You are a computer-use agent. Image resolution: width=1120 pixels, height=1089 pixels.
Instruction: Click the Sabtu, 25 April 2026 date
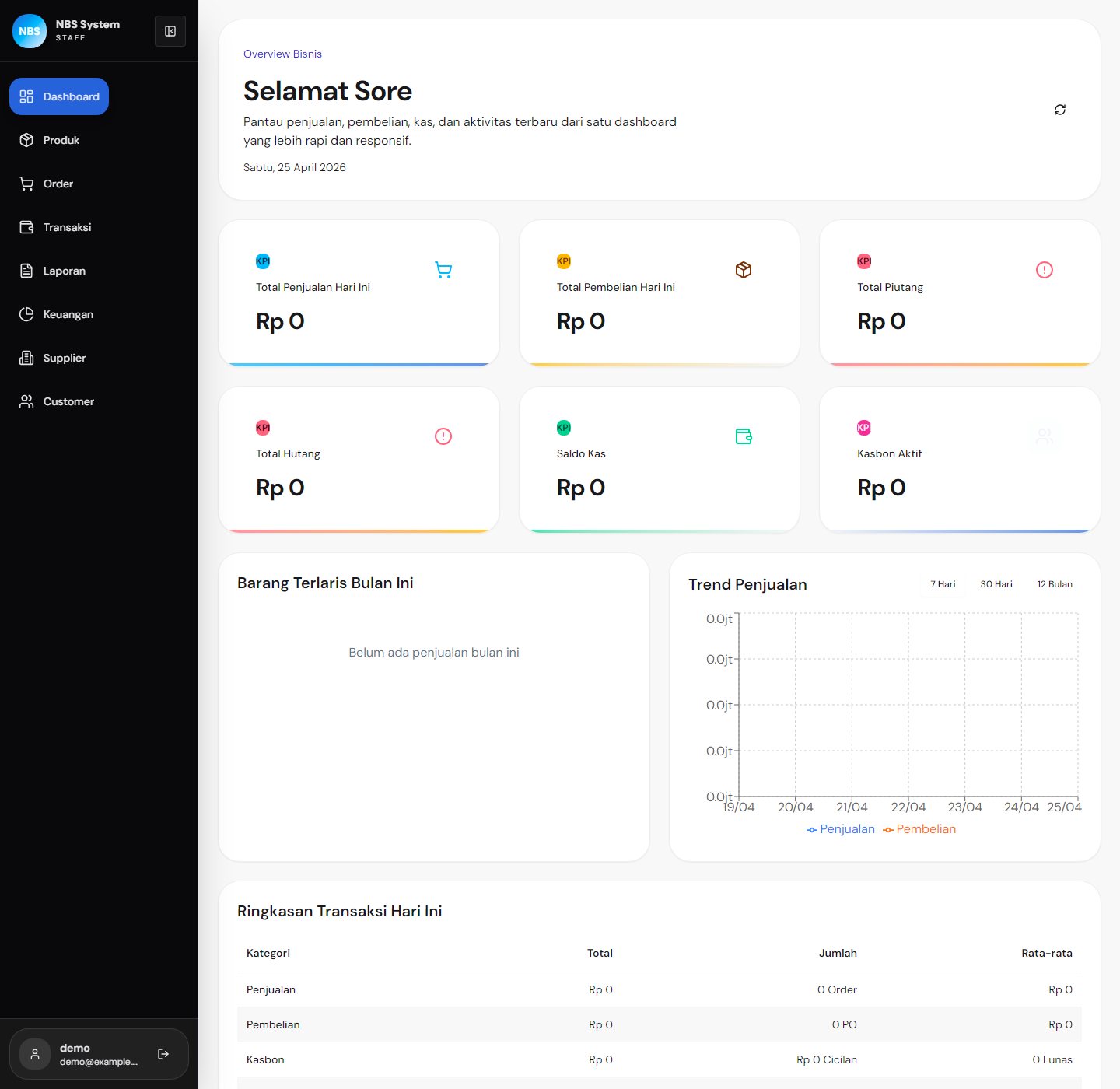click(x=295, y=167)
